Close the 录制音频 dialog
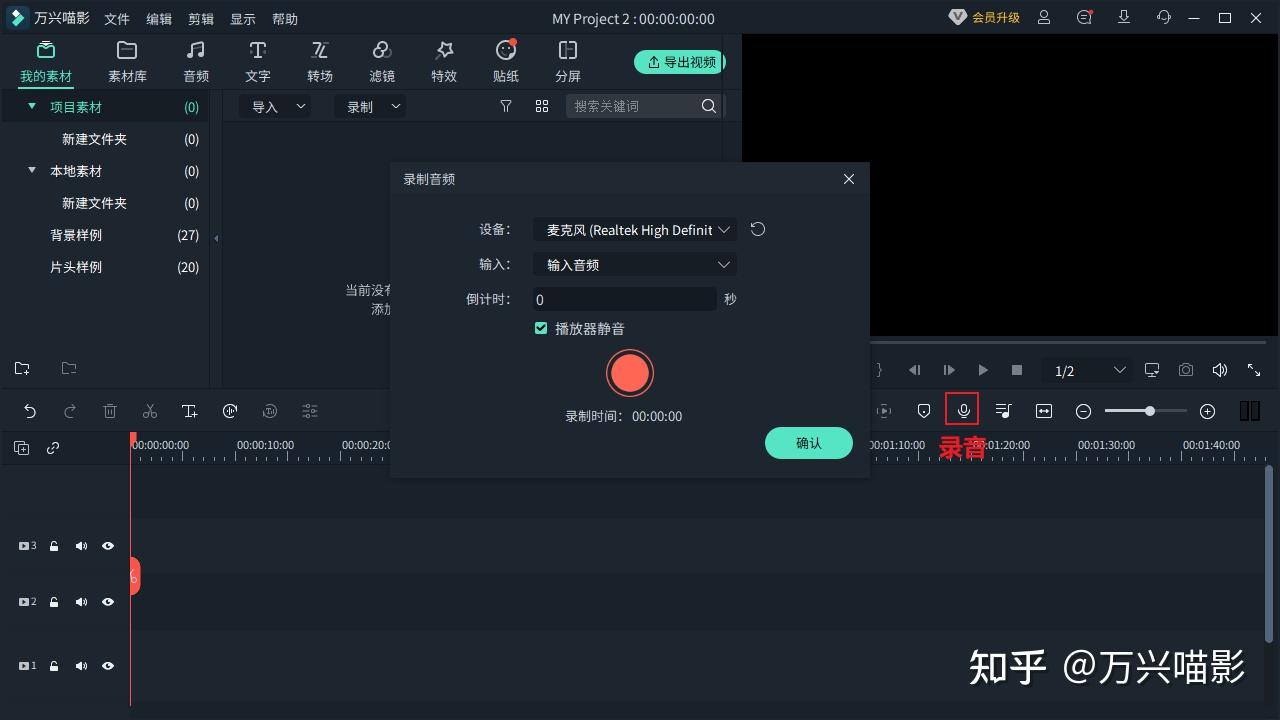This screenshot has height=720, width=1280. [x=849, y=179]
